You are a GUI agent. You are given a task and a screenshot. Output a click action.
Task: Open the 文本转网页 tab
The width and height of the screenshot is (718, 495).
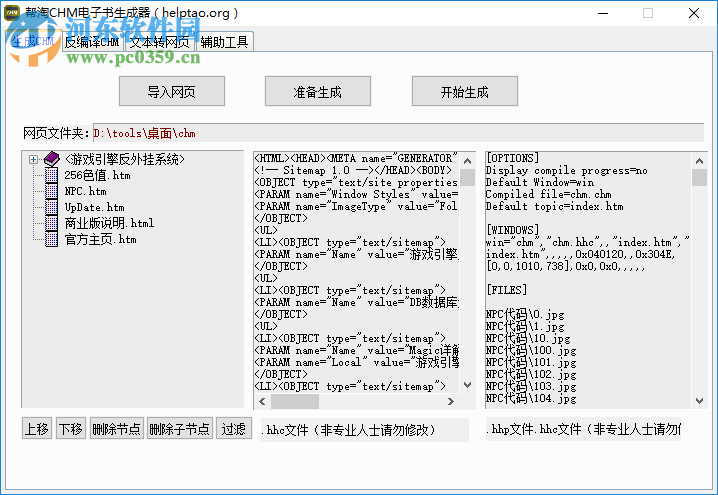click(x=159, y=42)
